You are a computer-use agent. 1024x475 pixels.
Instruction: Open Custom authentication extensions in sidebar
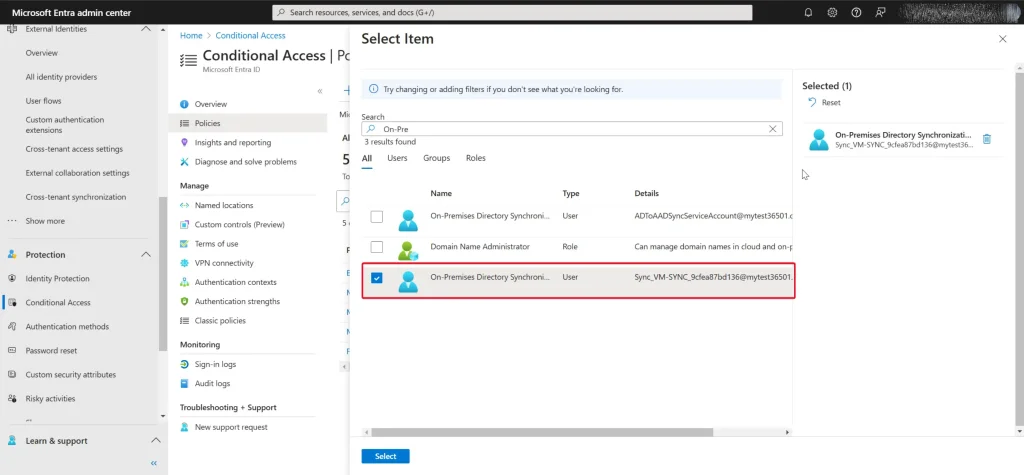65,125
